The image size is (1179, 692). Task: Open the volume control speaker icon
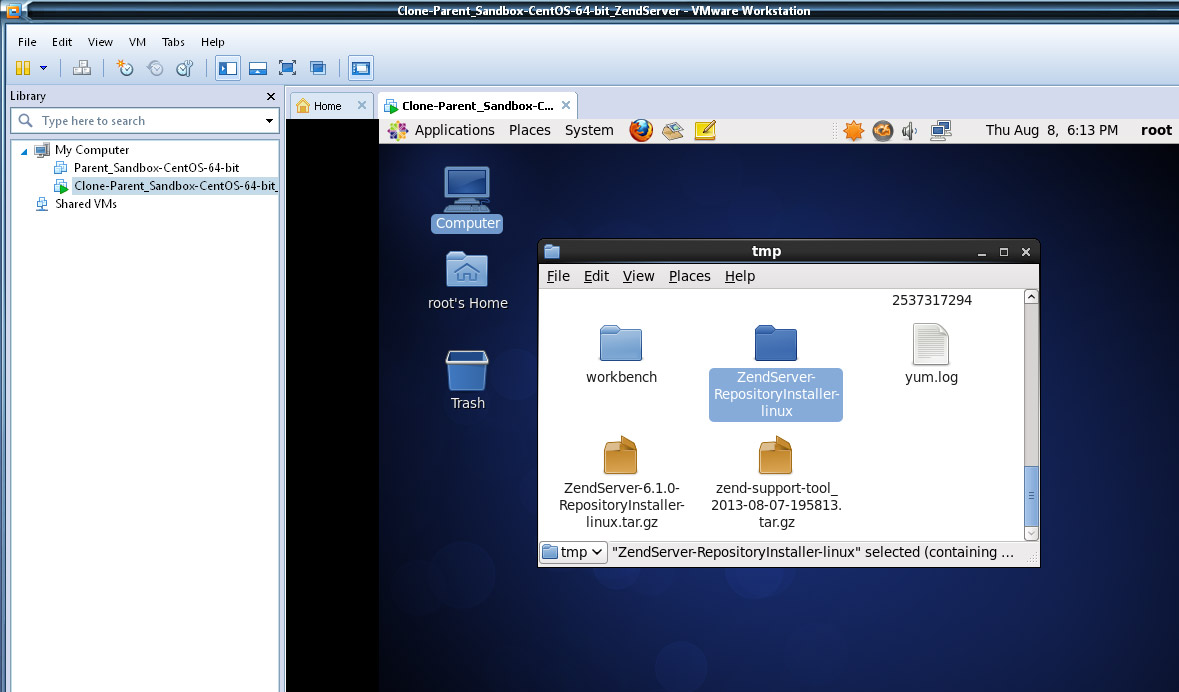(x=910, y=131)
